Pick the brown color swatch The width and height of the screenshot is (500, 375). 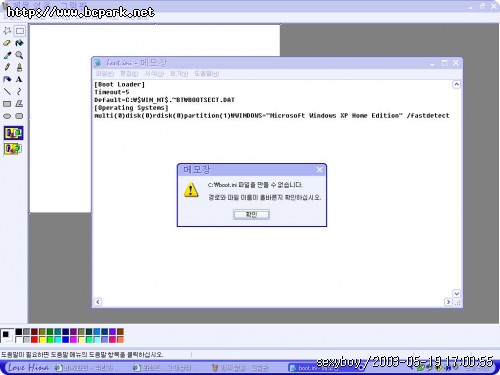tap(120, 332)
